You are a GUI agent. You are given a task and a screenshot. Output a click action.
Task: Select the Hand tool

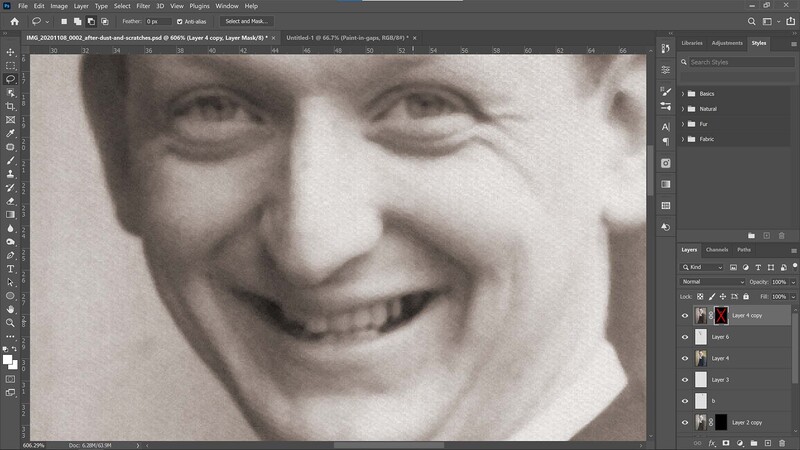[10, 309]
